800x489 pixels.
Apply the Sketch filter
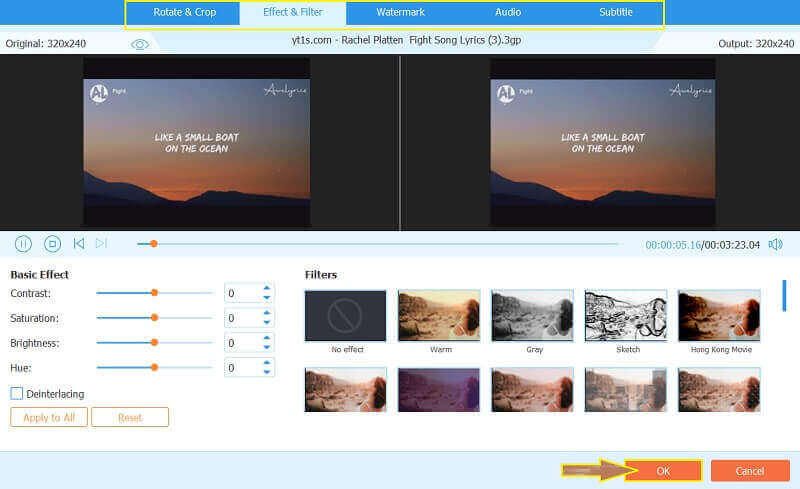[626, 315]
